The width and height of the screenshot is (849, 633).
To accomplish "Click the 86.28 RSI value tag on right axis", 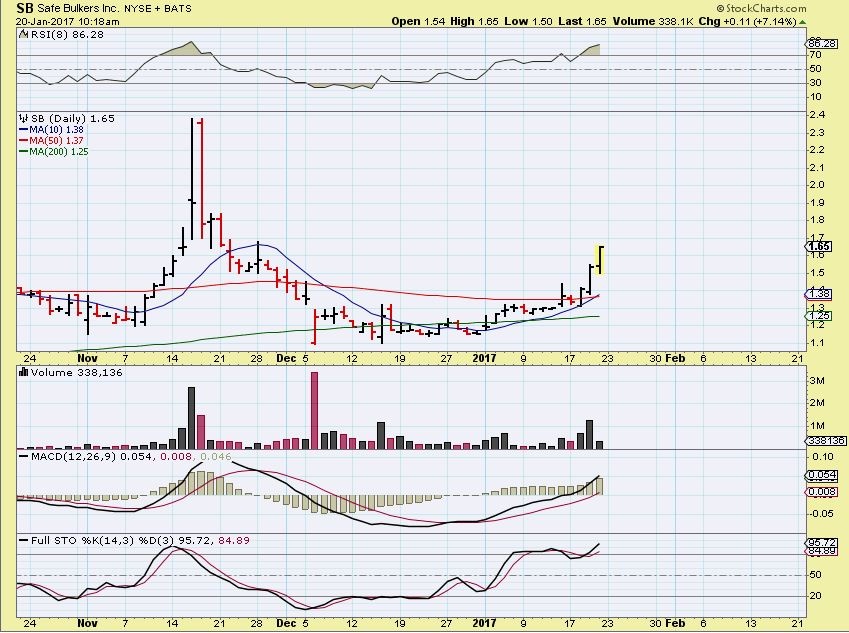I will click(820, 44).
